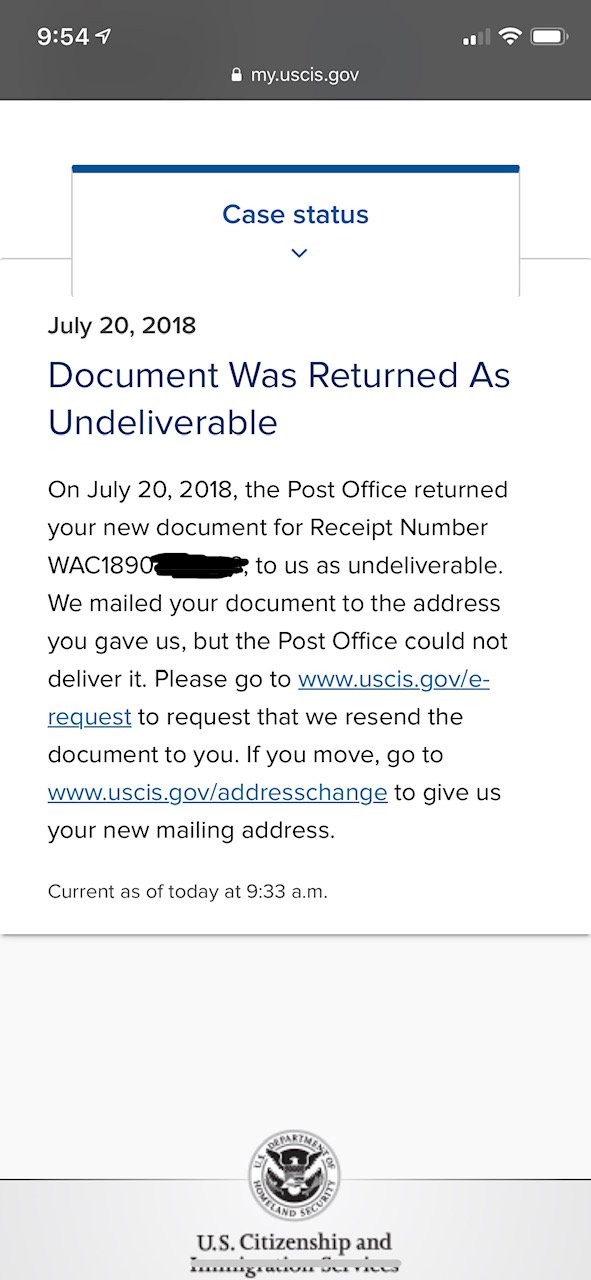Image resolution: width=591 pixels, height=1280 pixels.
Task: Open the Case status tab
Action: point(296,230)
